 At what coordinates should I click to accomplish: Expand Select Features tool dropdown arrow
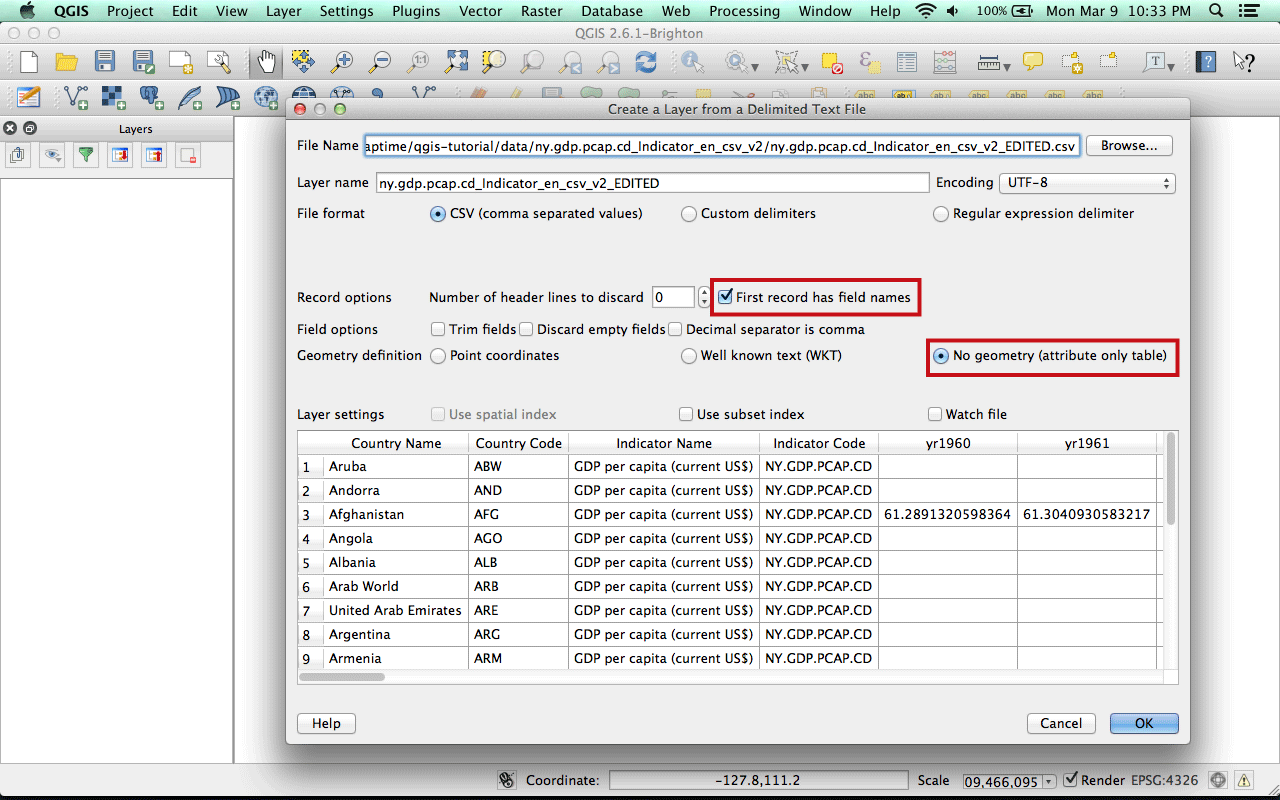coord(805,66)
